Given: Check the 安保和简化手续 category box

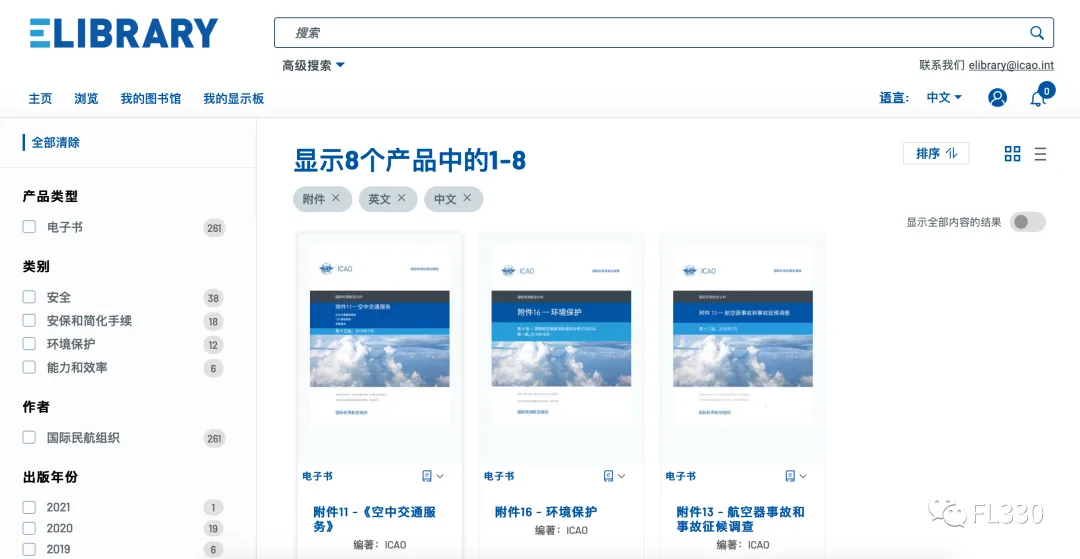Looking at the screenshot, I should (29, 320).
